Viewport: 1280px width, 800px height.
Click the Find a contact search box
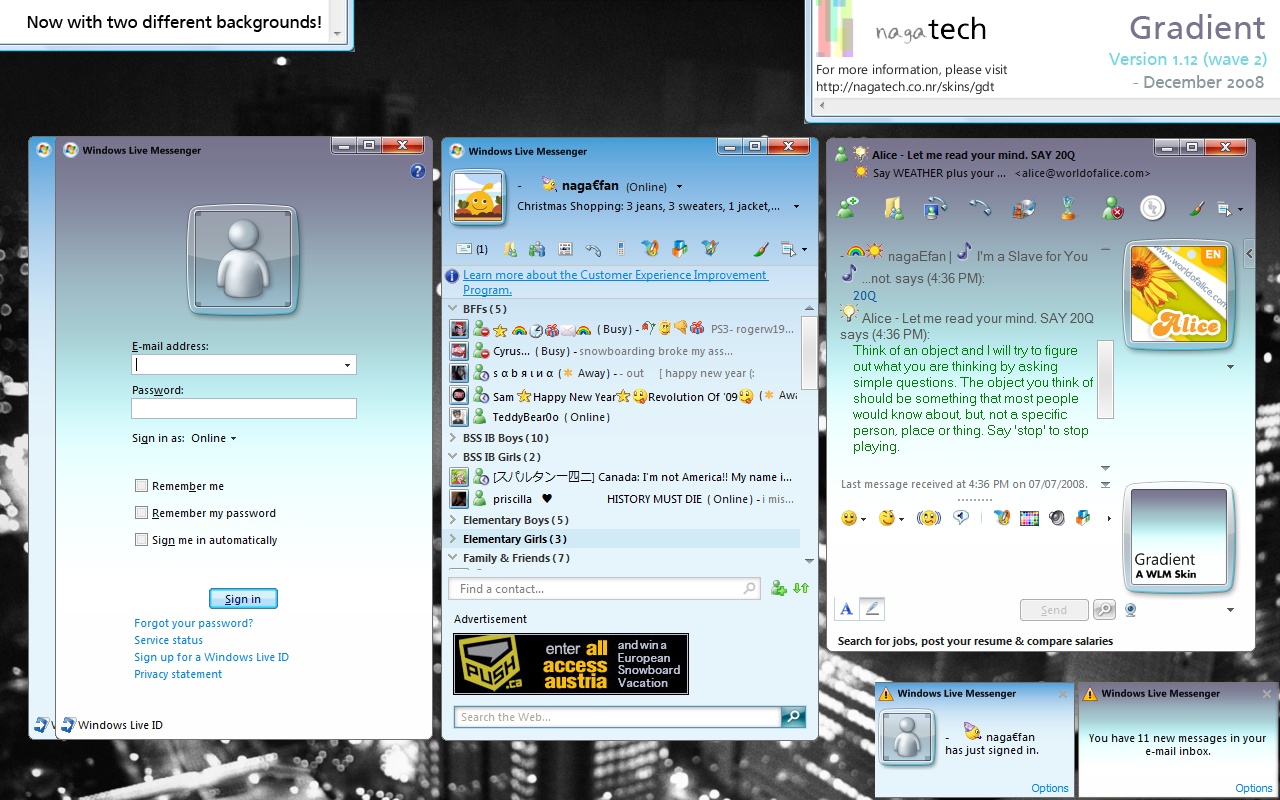(x=603, y=589)
